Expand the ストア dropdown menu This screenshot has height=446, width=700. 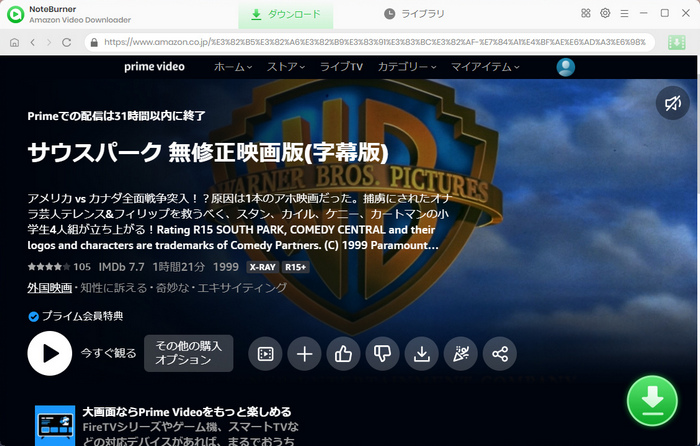(286, 67)
